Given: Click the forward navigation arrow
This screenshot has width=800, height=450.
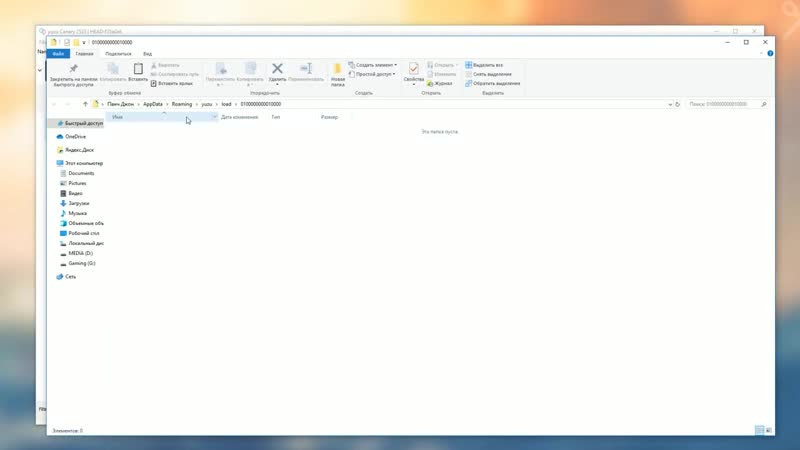Looking at the screenshot, I should pos(67,104).
